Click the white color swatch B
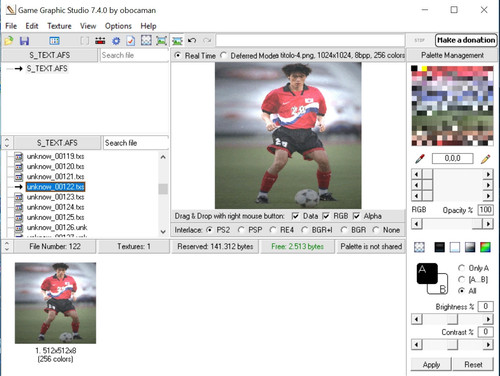The image size is (500, 376). click(x=442, y=288)
